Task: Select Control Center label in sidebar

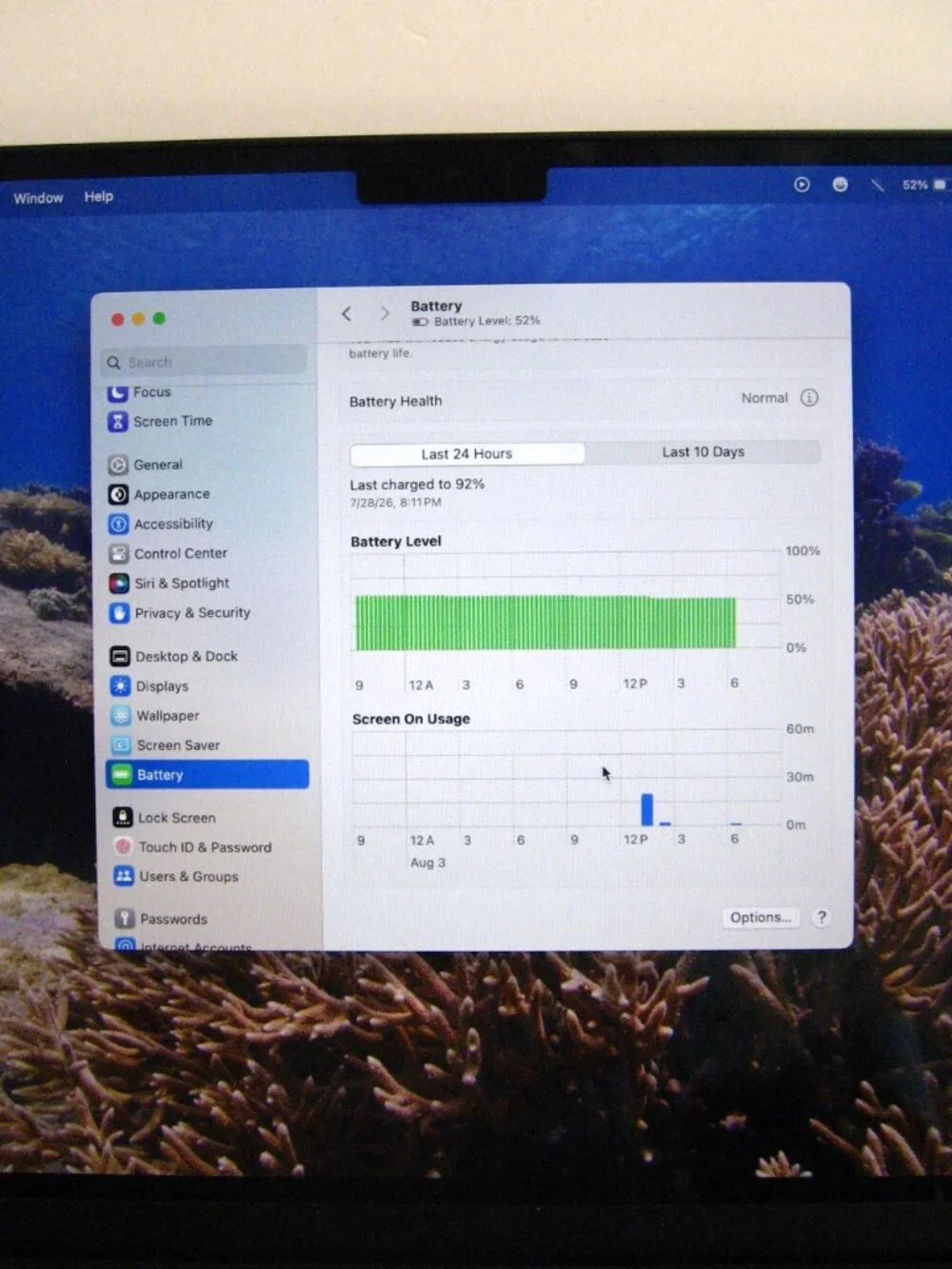Action: click(181, 553)
